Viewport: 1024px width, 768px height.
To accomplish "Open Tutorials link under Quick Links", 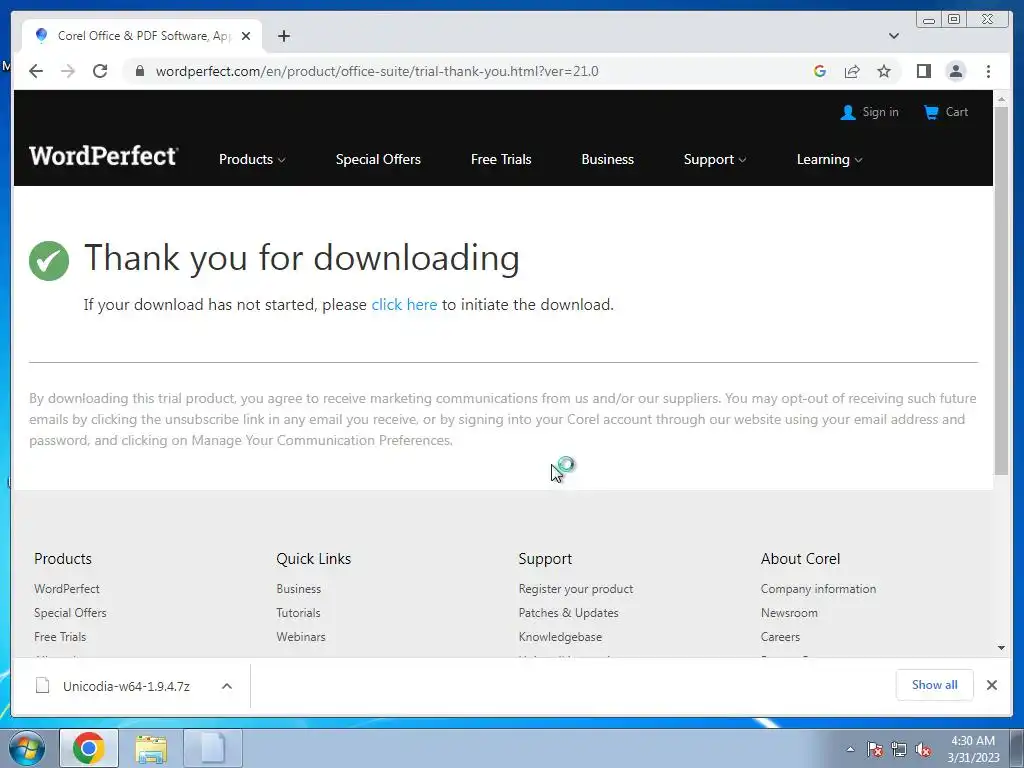I will (x=298, y=613).
